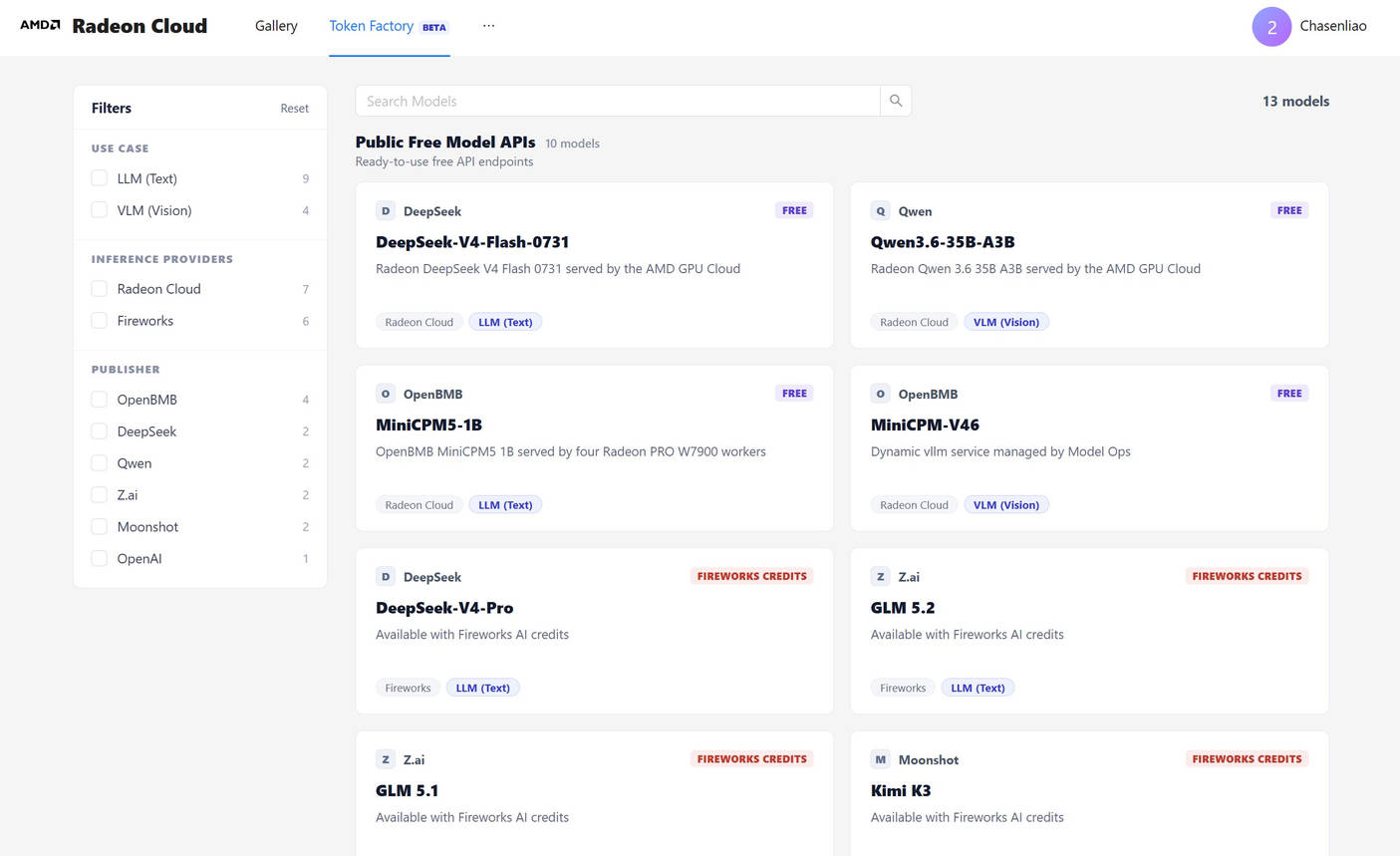The width and height of the screenshot is (1400, 856).
Task: Click the VLM (Vision) tag on MiniCPM-V46
Action: 1006,505
